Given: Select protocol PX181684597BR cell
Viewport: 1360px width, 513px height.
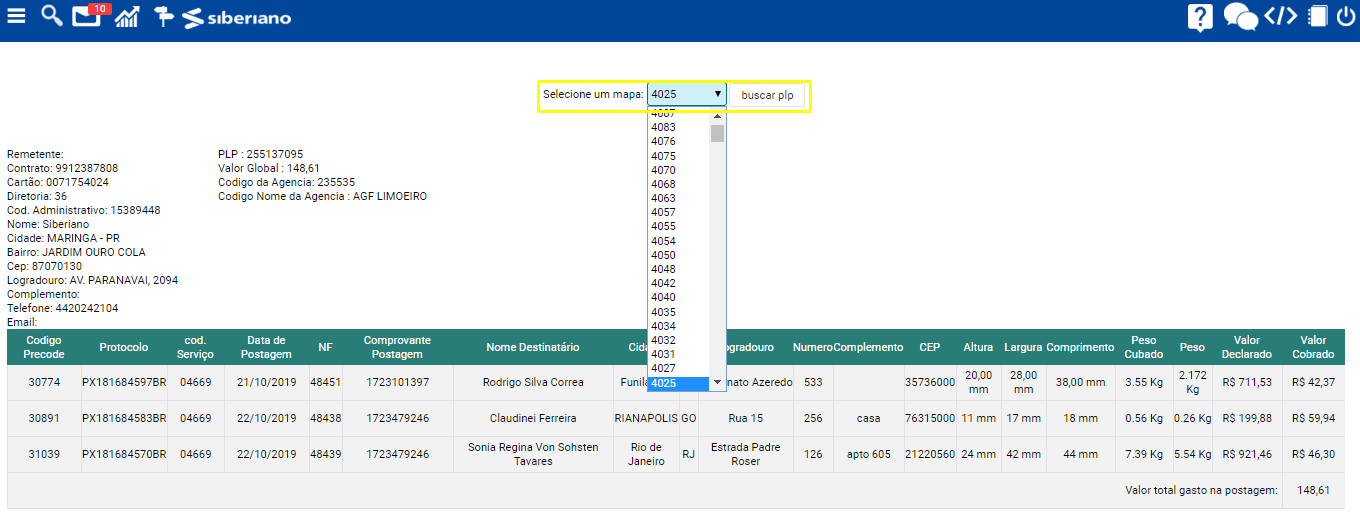Looking at the screenshot, I should click(x=124, y=382).
